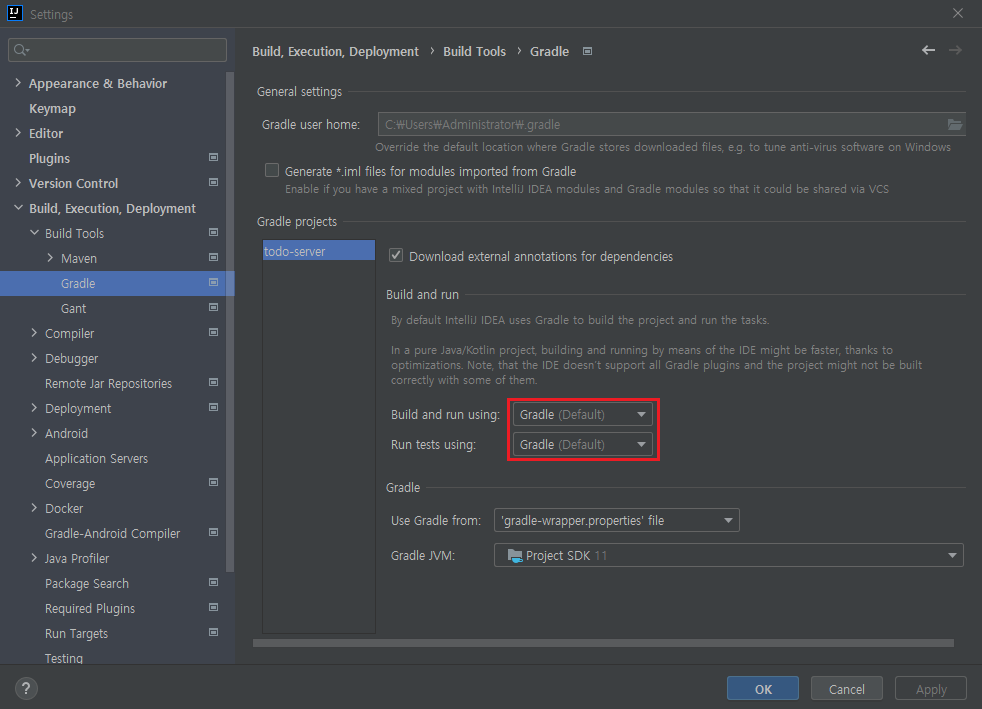This screenshot has height=709, width=982.
Task: Expand the Java Profiler node chevron
Action: tap(34, 559)
